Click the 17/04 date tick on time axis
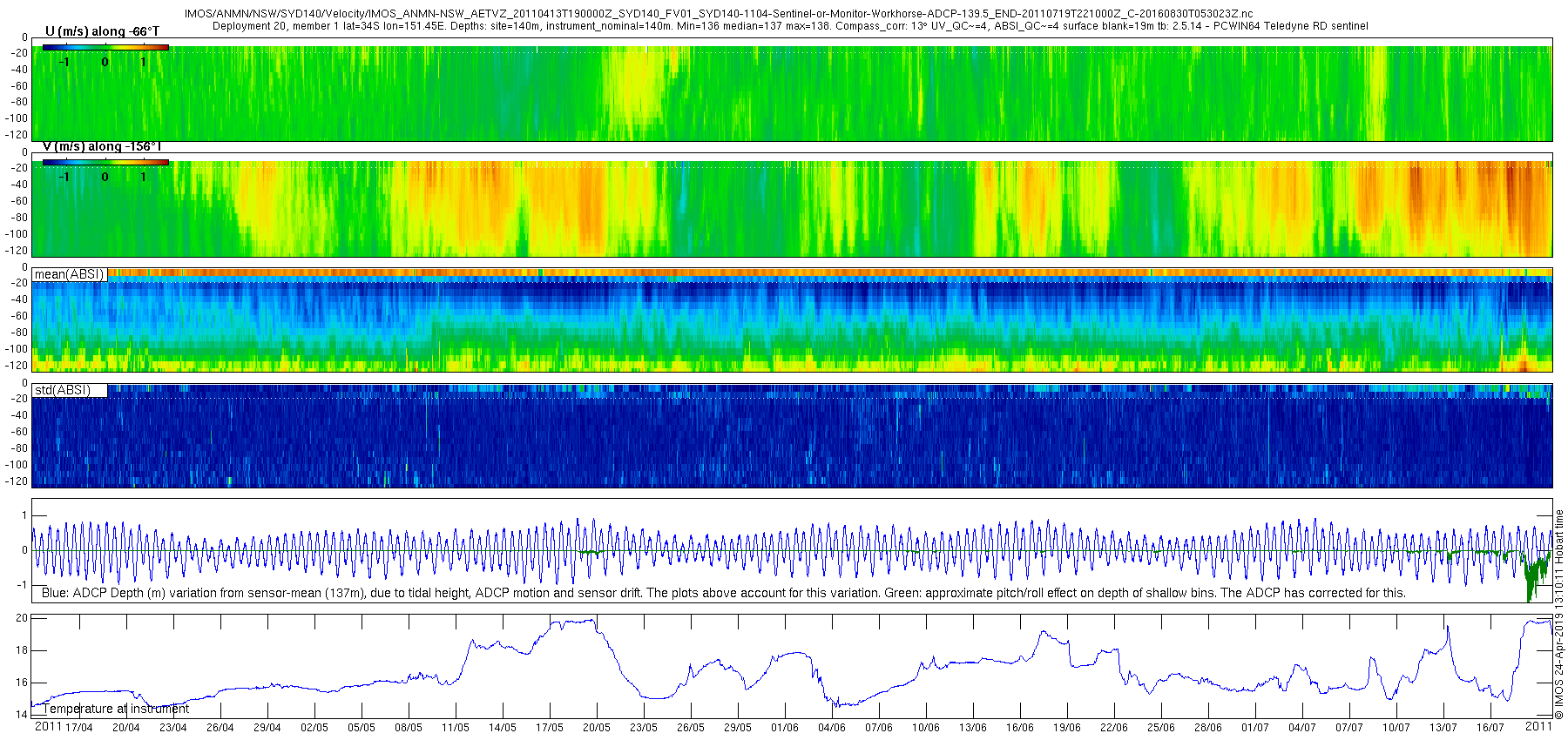The width and height of the screenshot is (1568, 740). (x=79, y=727)
